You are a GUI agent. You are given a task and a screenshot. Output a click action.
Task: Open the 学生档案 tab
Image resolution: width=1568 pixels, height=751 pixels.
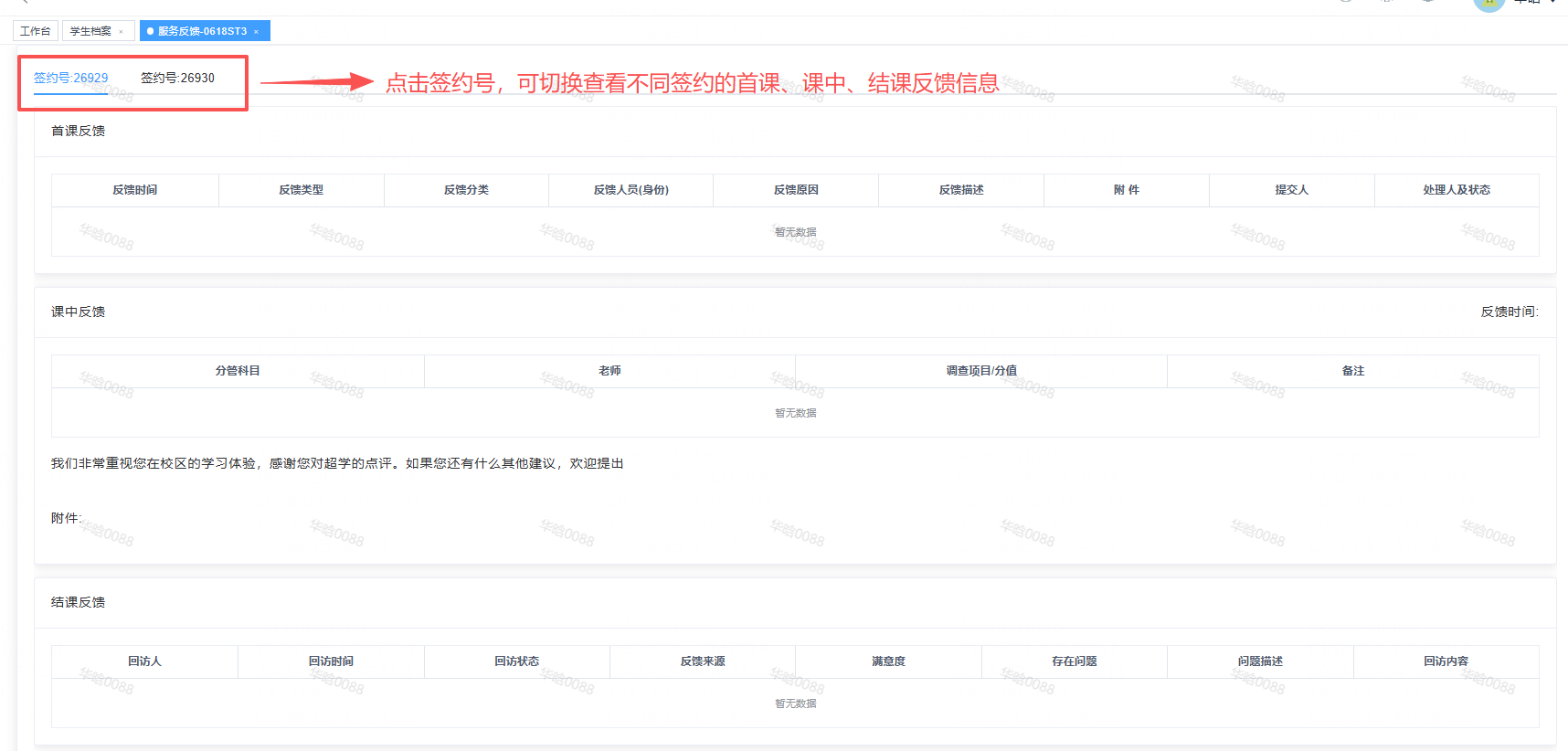pos(90,31)
